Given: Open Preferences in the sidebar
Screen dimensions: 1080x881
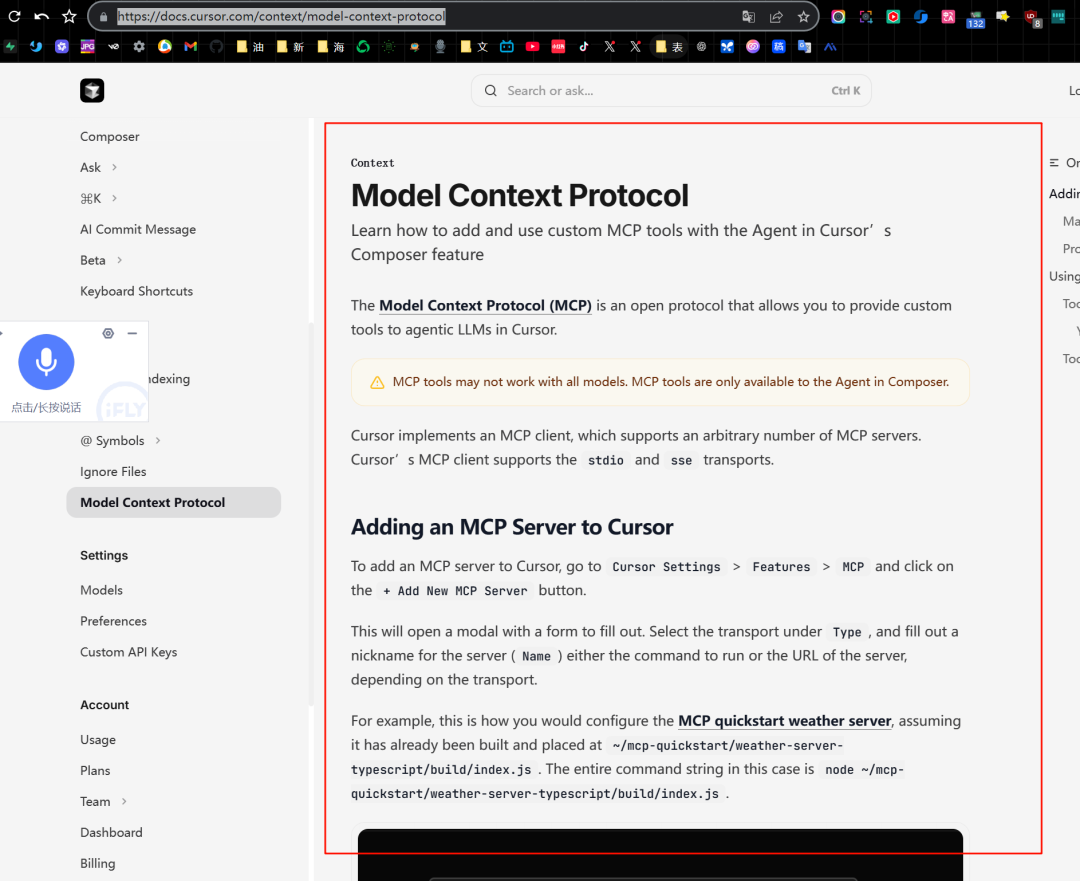Looking at the screenshot, I should pyautogui.click(x=113, y=621).
